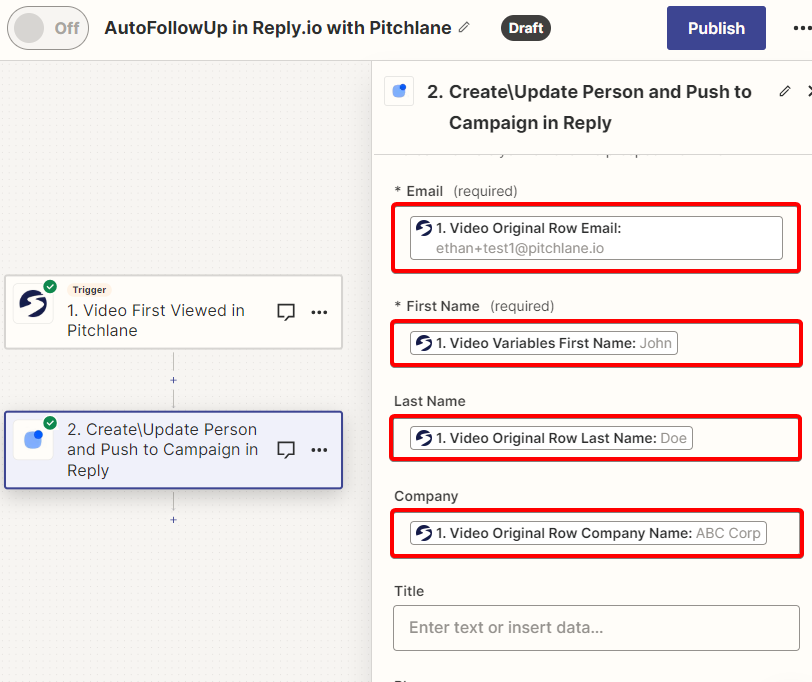Click the Reply app icon in the panel header
This screenshot has width=812, height=682.
click(x=399, y=91)
